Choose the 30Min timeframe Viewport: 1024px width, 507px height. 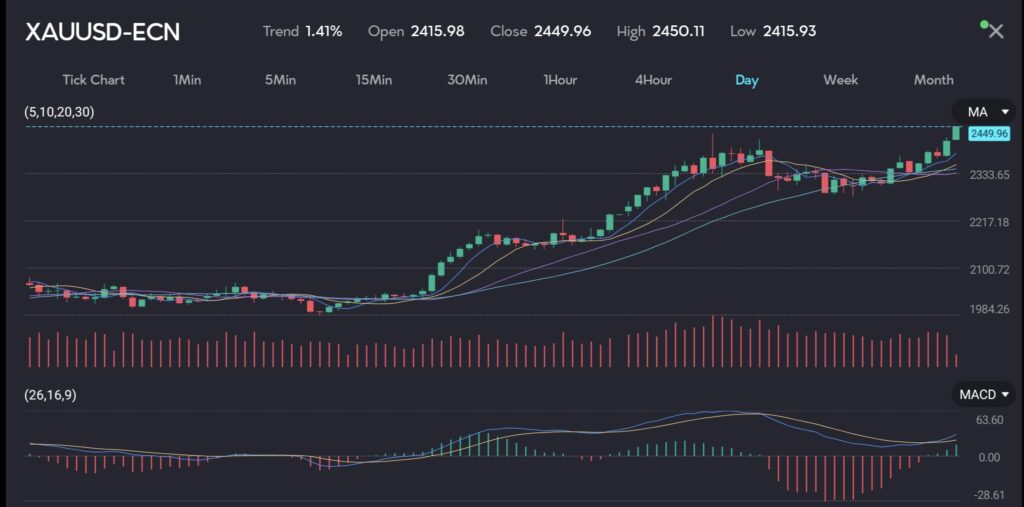(x=467, y=80)
